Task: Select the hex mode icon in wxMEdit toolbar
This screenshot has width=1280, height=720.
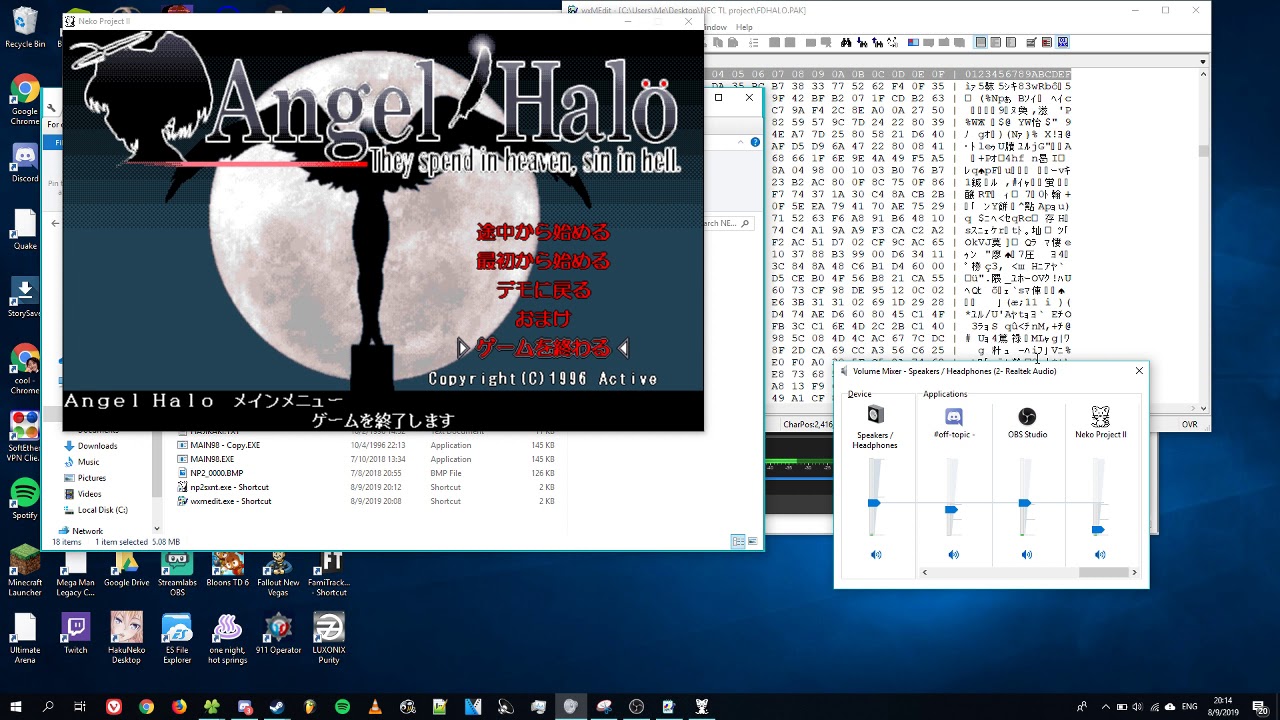Action: [1063, 43]
